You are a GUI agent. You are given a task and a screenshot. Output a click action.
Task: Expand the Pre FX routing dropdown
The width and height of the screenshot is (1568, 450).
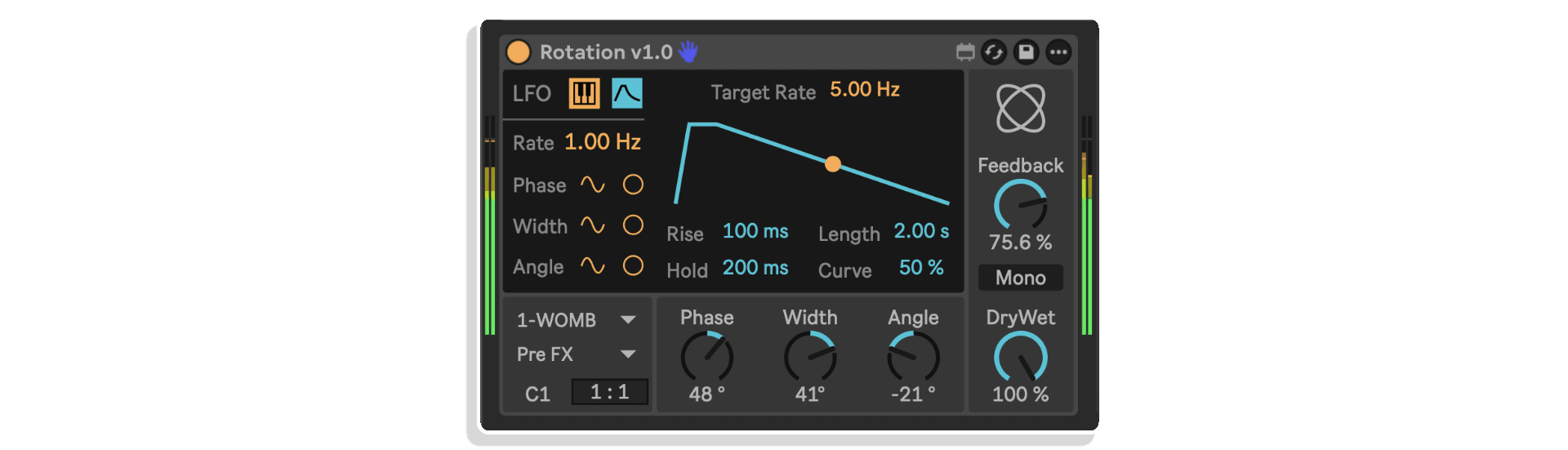click(577, 354)
